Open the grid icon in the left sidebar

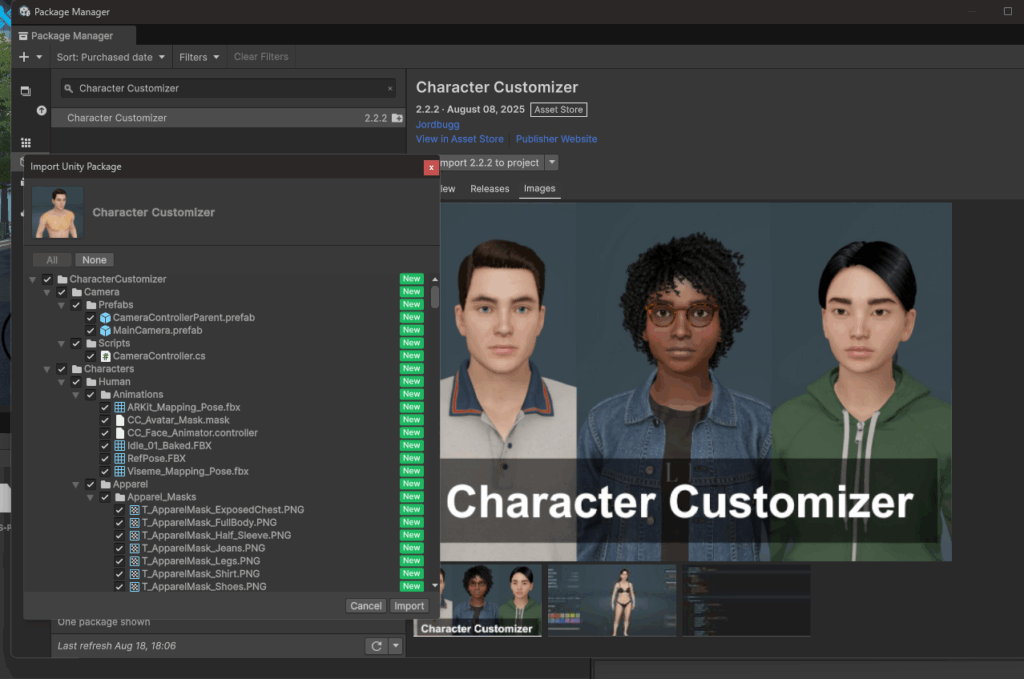tap(25, 143)
